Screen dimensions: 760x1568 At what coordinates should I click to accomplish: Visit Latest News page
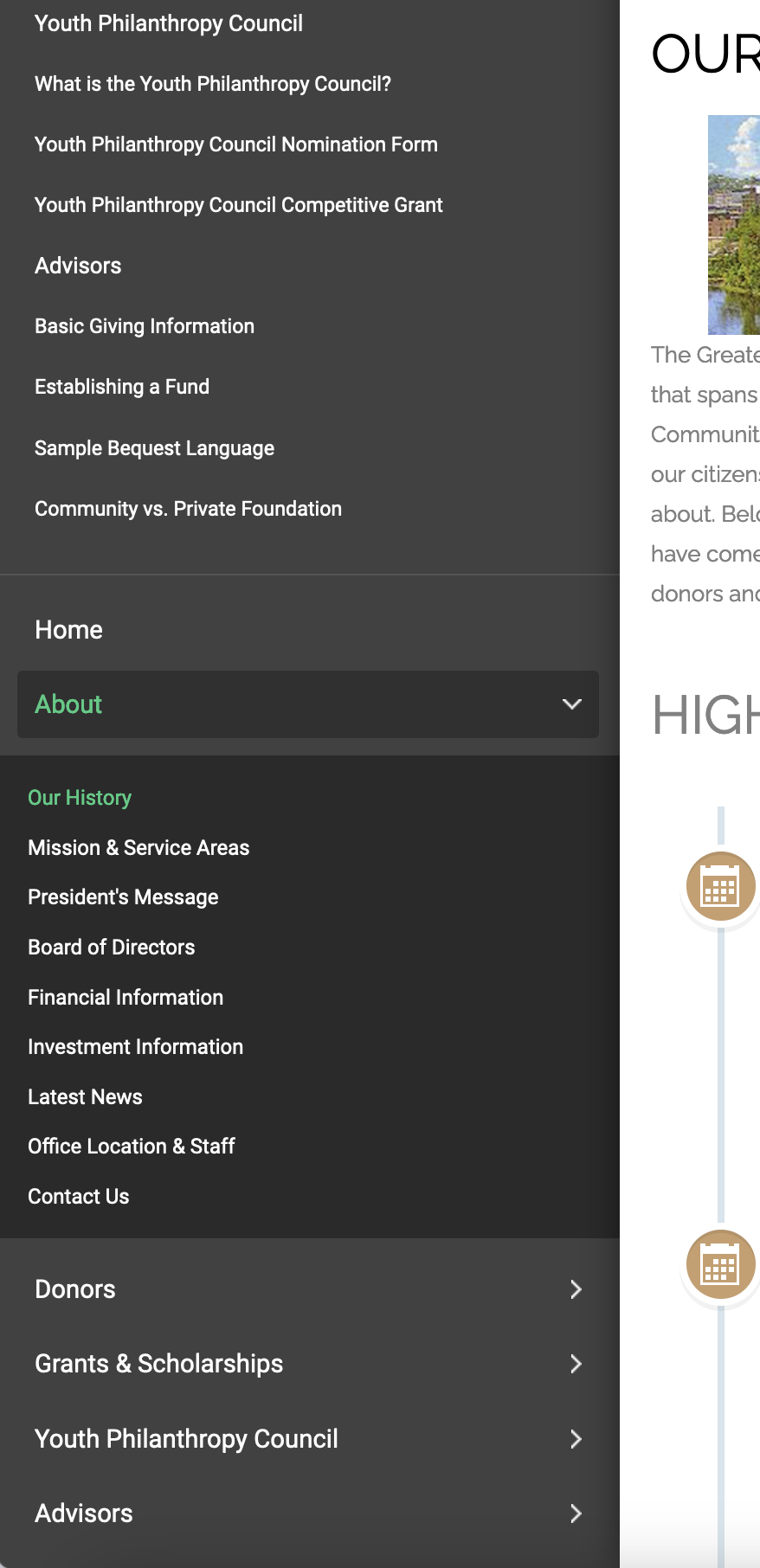pos(85,1097)
